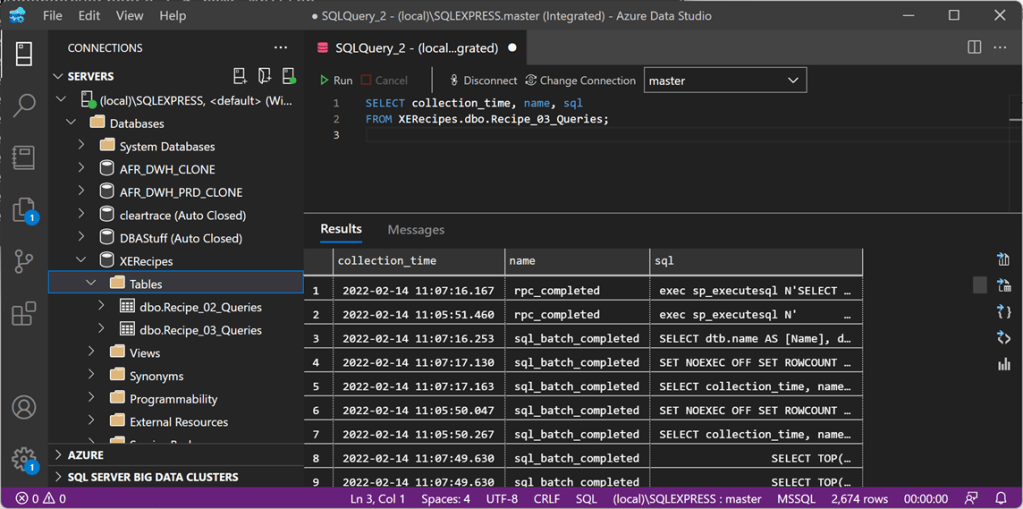1023x509 pixels.
Task: Open results chart viewer icon
Action: point(1003,364)
